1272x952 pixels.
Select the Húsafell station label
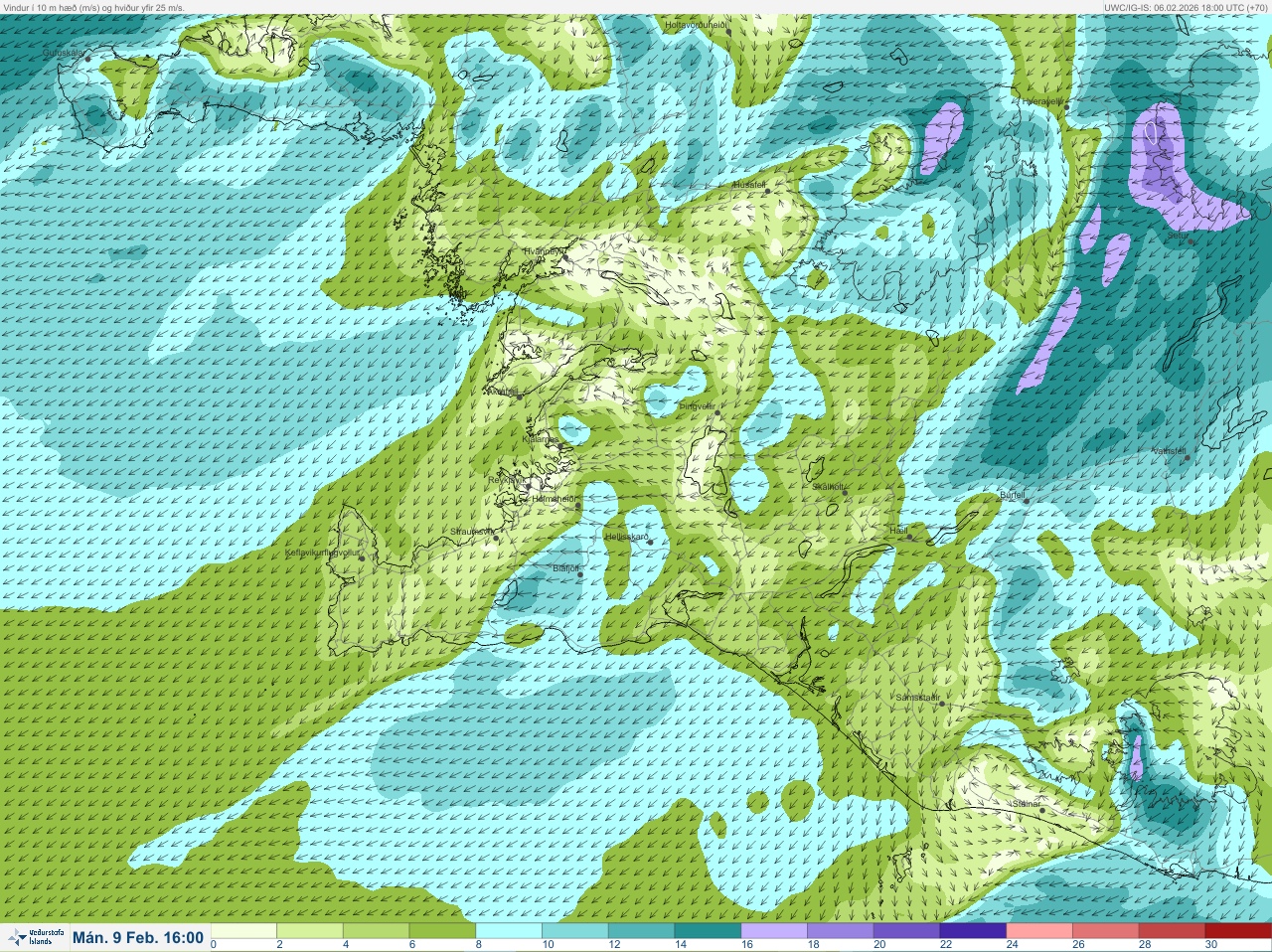pos(749,185)
